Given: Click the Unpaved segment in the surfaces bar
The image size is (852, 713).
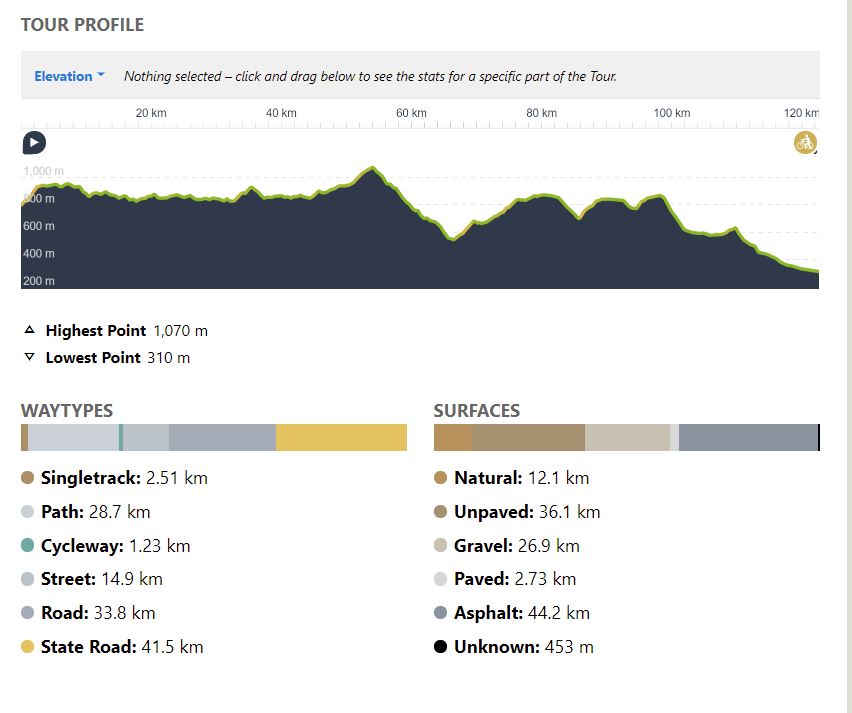Looking at the screenshot, I should click(x=528, y=438).
